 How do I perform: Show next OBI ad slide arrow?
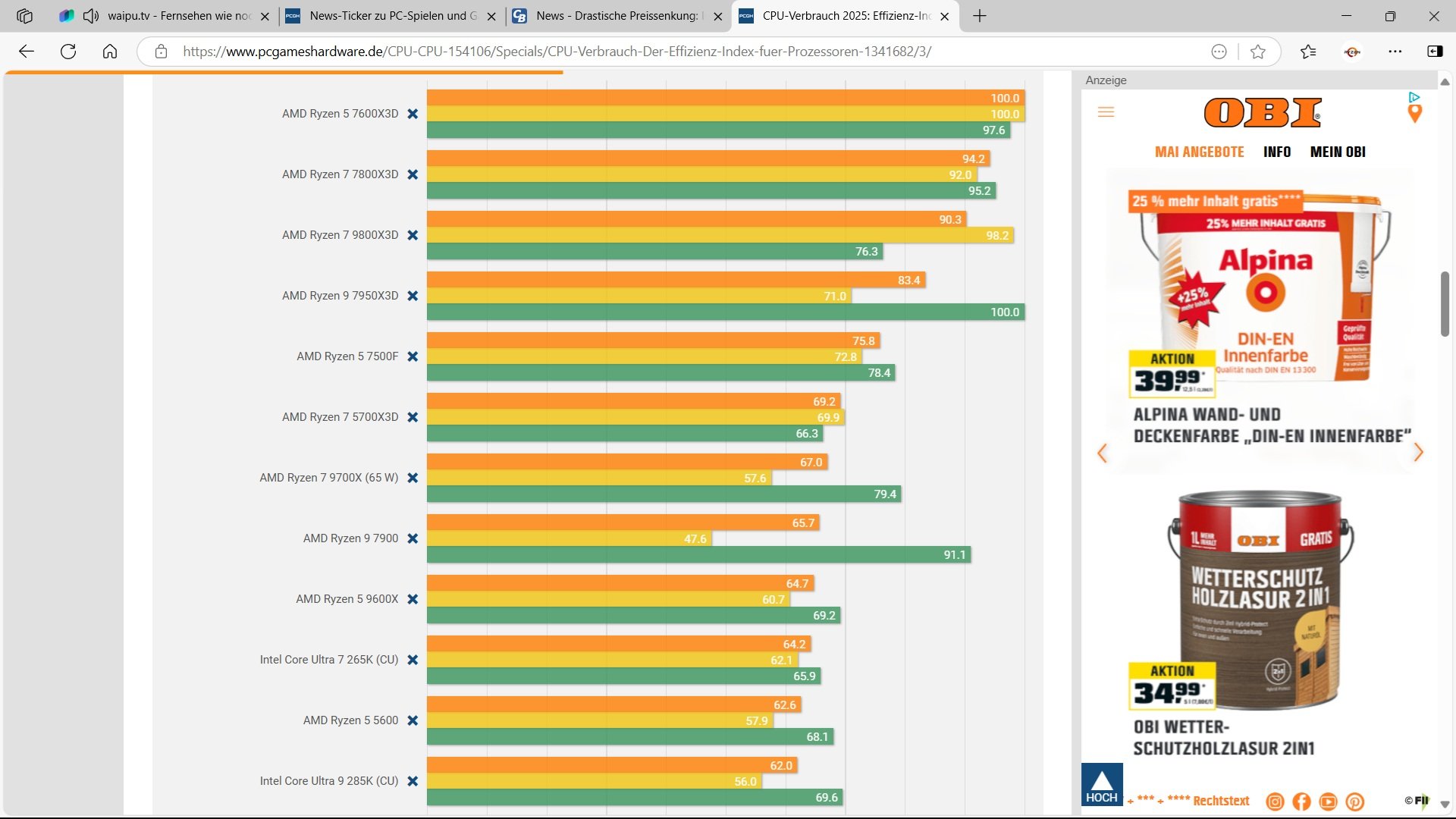click(x=1418, y=453)
